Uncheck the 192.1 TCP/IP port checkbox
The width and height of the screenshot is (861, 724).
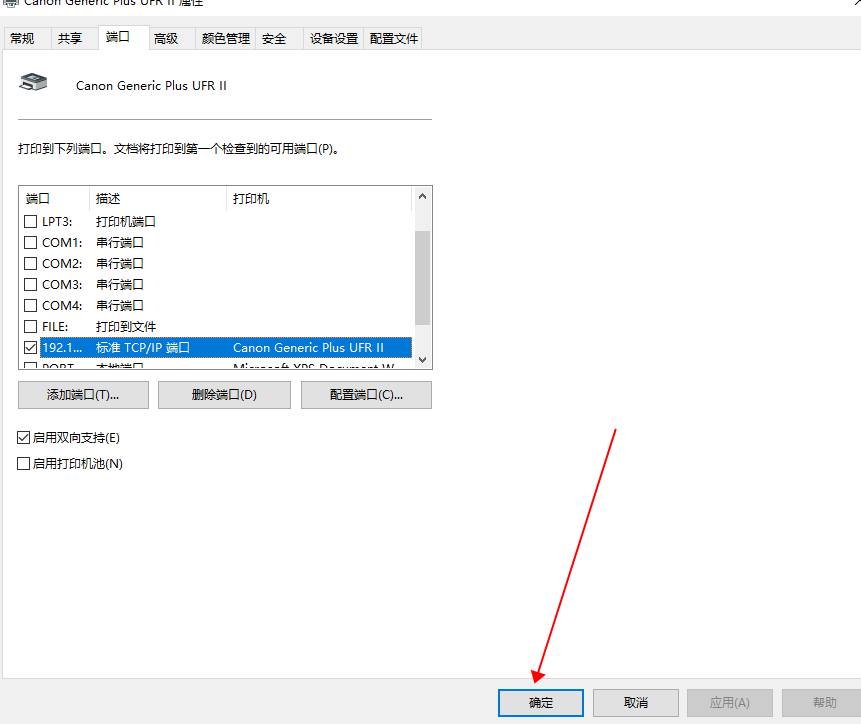pos(31,348)
